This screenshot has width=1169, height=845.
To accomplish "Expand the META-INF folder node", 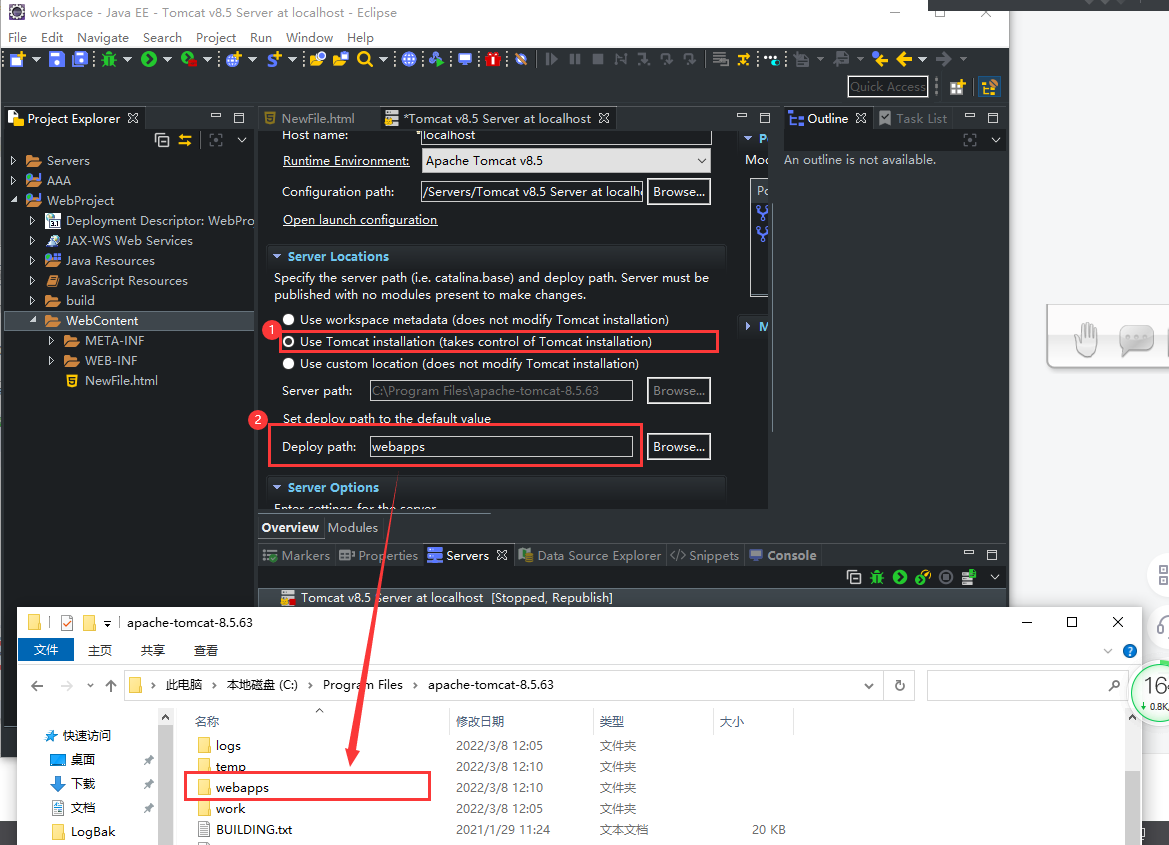I will coord(51,340).
